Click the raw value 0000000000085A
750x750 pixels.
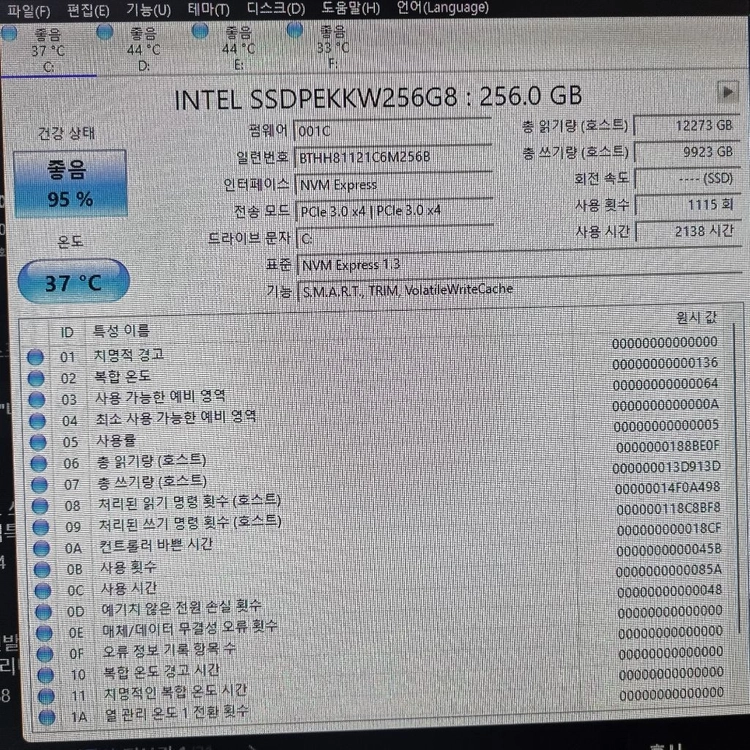pyautogui.click(x=669, y=571)
